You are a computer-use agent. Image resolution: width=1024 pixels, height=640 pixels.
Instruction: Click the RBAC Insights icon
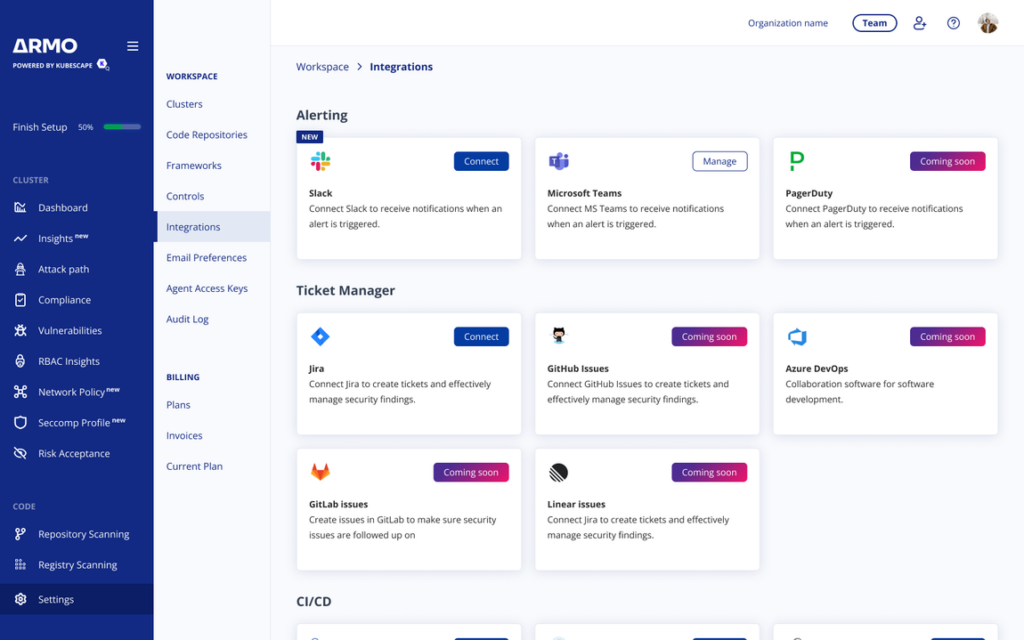coord(20,361)
